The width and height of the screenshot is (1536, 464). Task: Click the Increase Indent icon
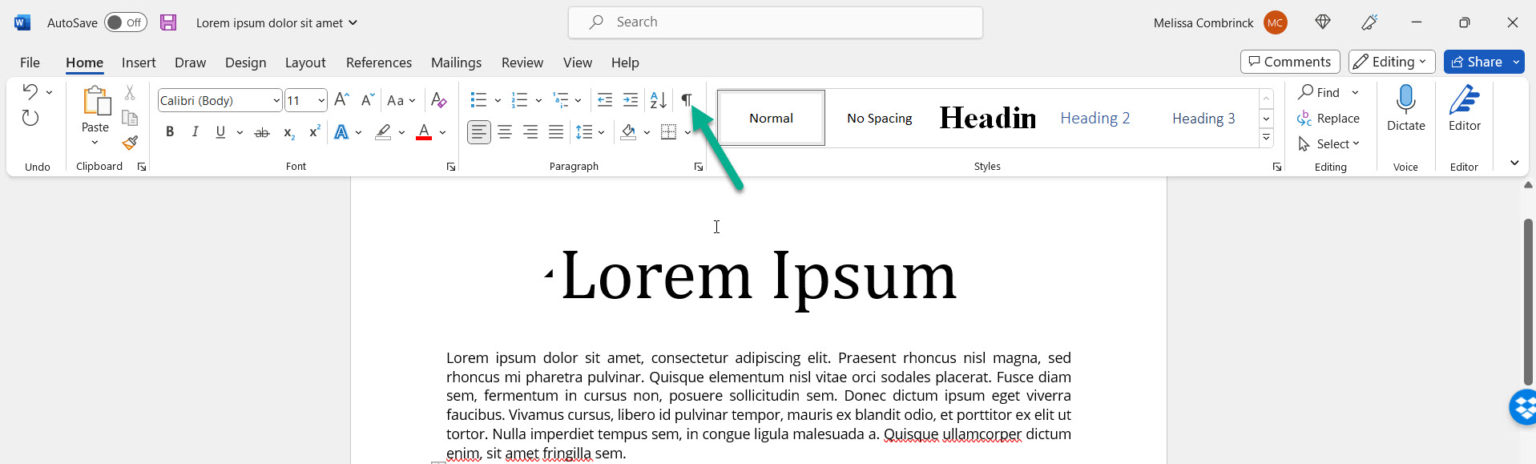click(x=630, y=100)
